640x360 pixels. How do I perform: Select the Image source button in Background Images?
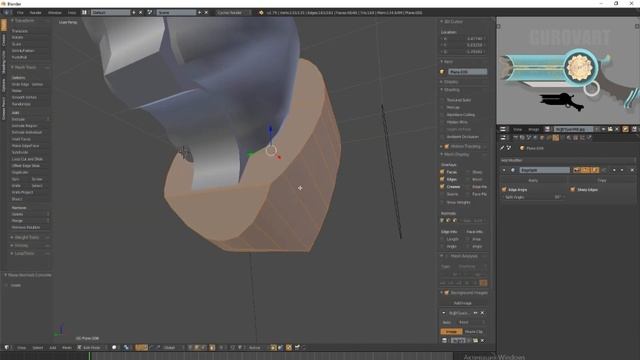tap(451, 331)
